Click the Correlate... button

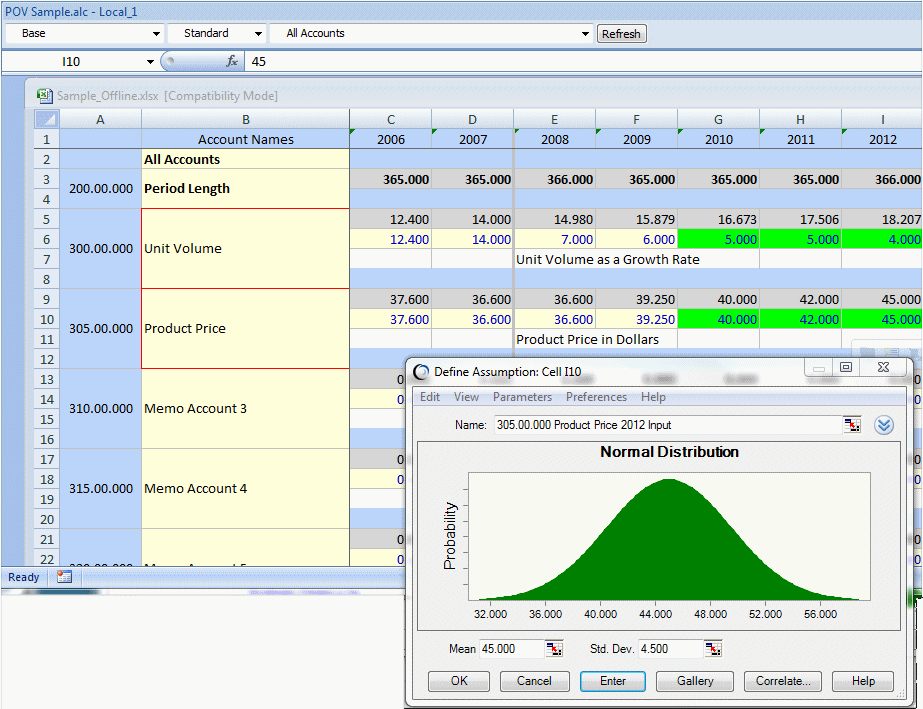[x=782, y=681]
